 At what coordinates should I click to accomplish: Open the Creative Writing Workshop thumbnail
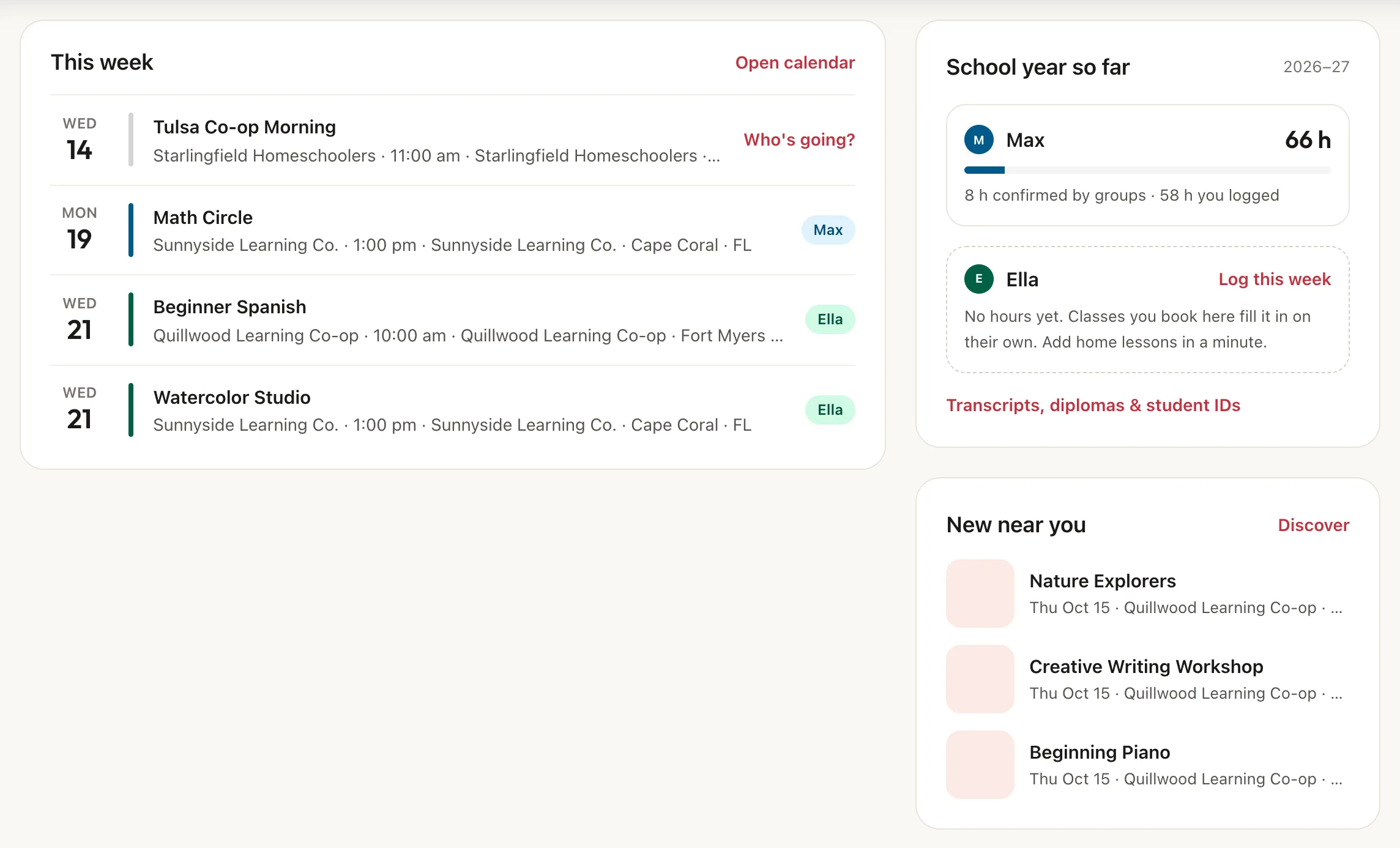[980, 679]
